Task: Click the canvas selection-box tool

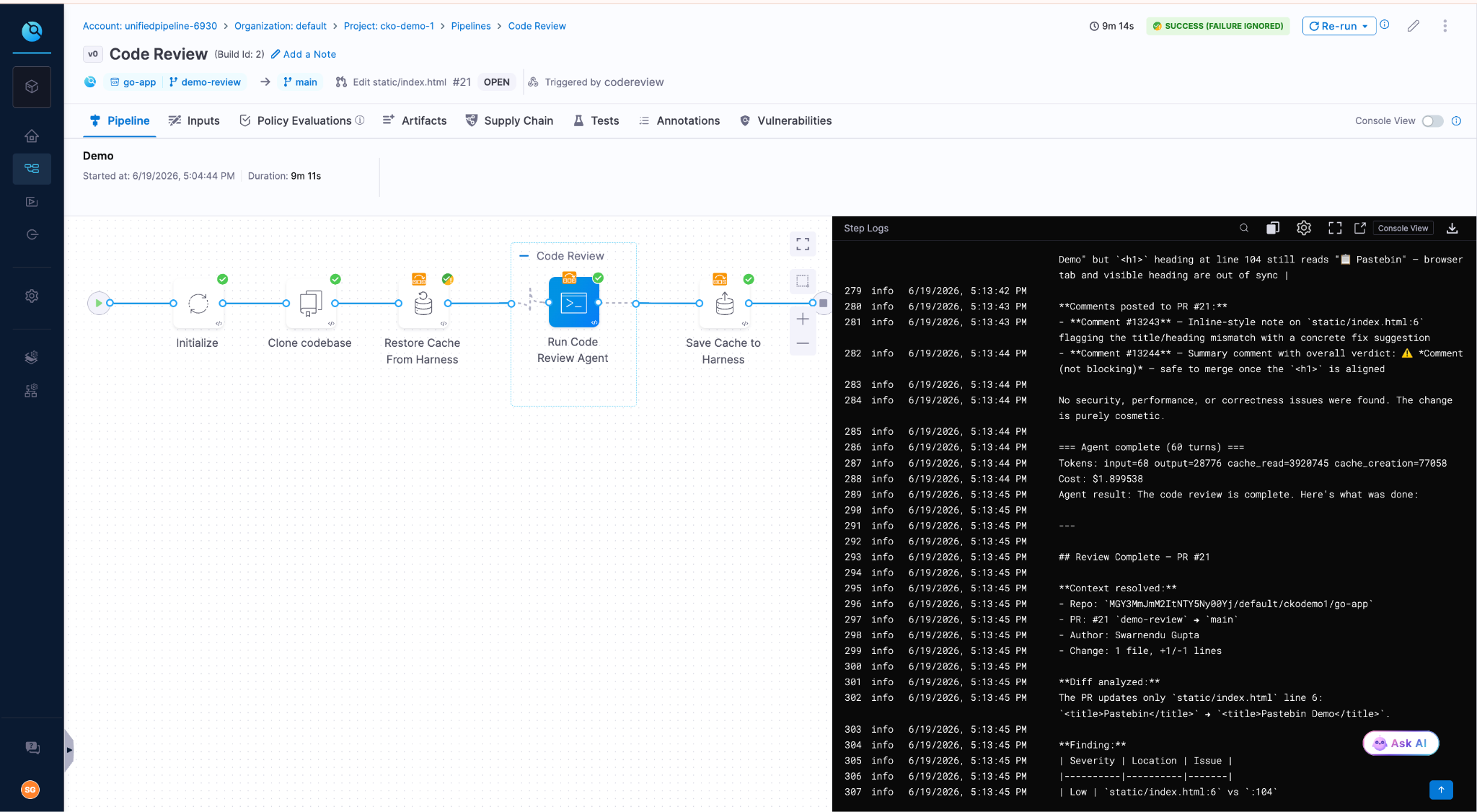Action: pyautogui.click(x=803, y=281)
